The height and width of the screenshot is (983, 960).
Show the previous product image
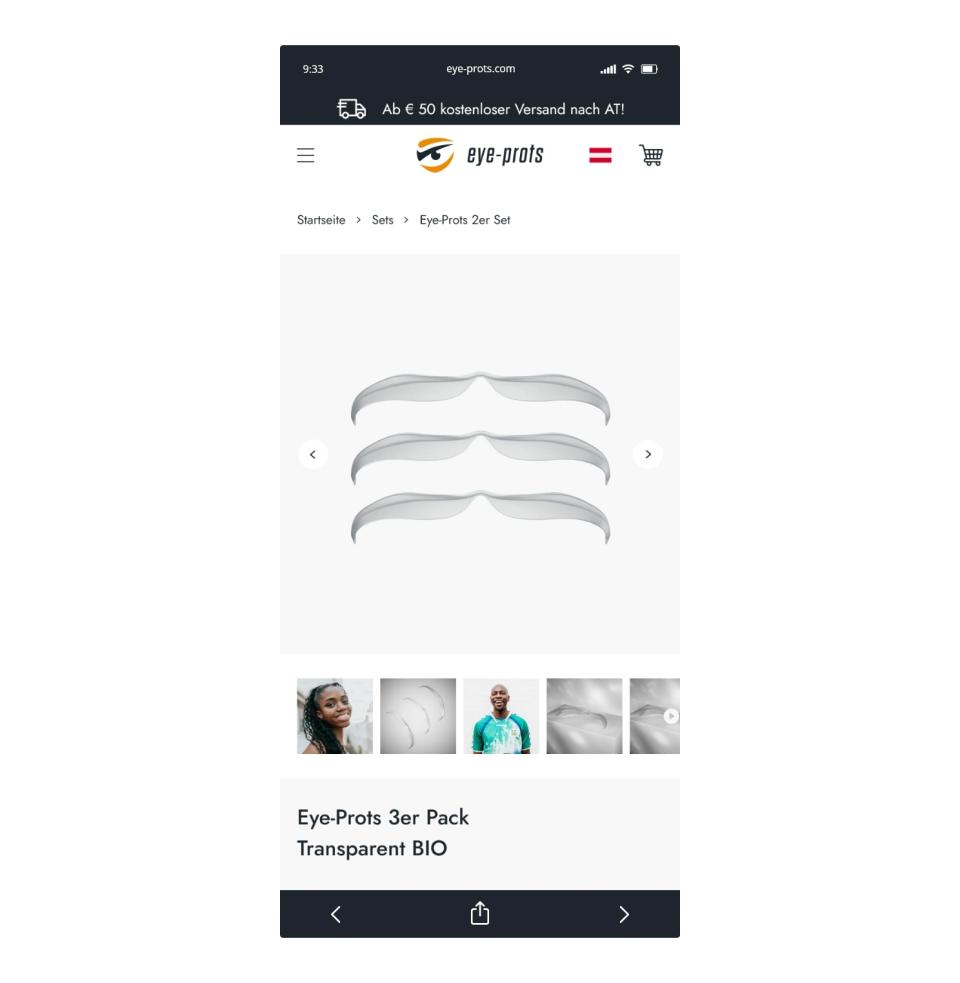[313, 455]
